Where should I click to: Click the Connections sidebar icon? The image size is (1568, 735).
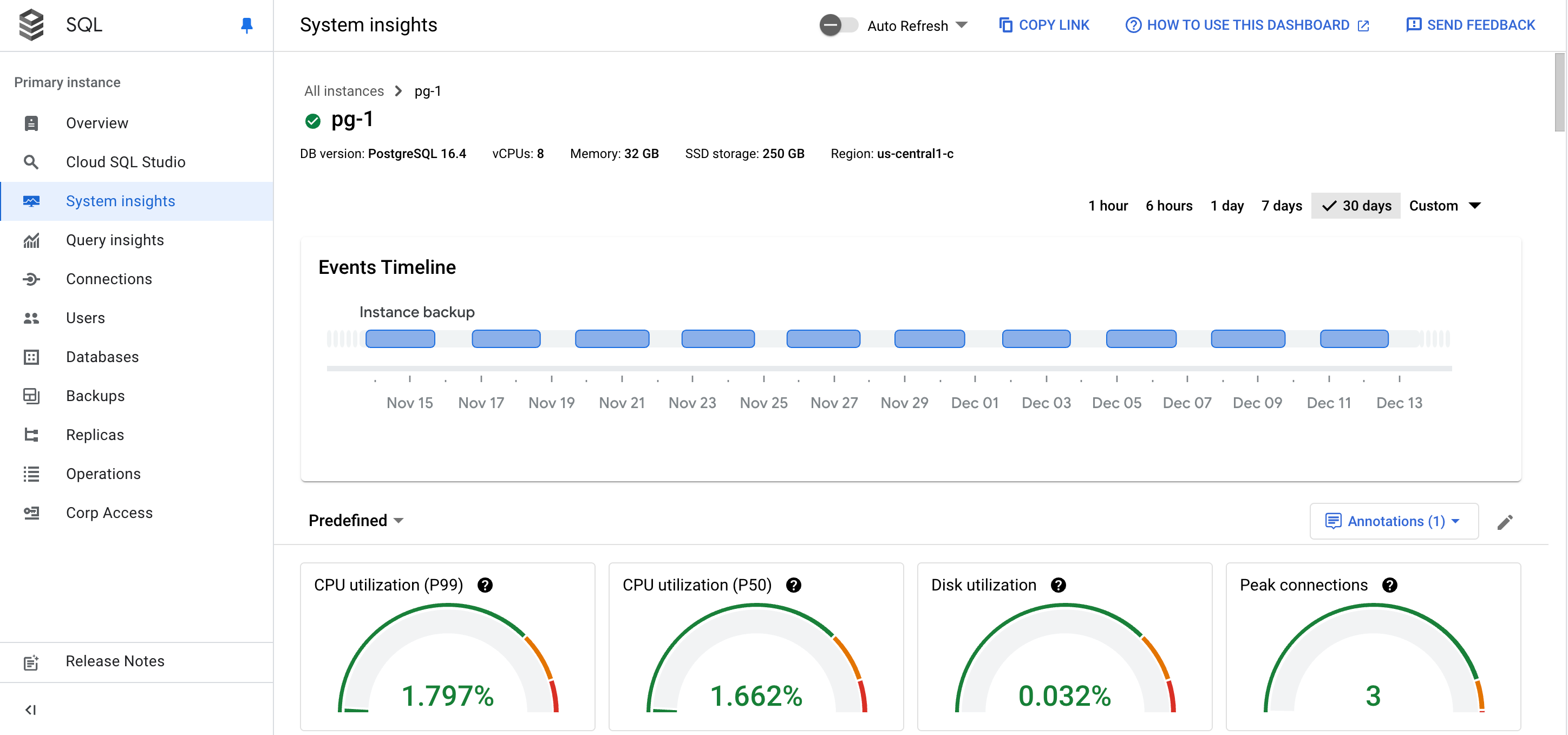(x=31, y=279)
